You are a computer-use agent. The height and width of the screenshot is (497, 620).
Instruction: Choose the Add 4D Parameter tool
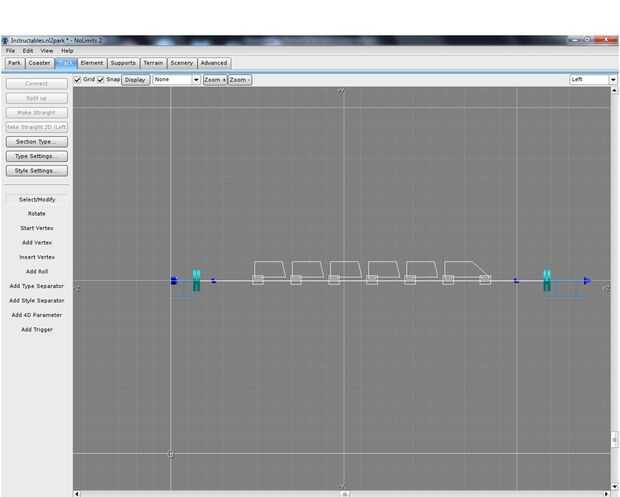(37, 315)
